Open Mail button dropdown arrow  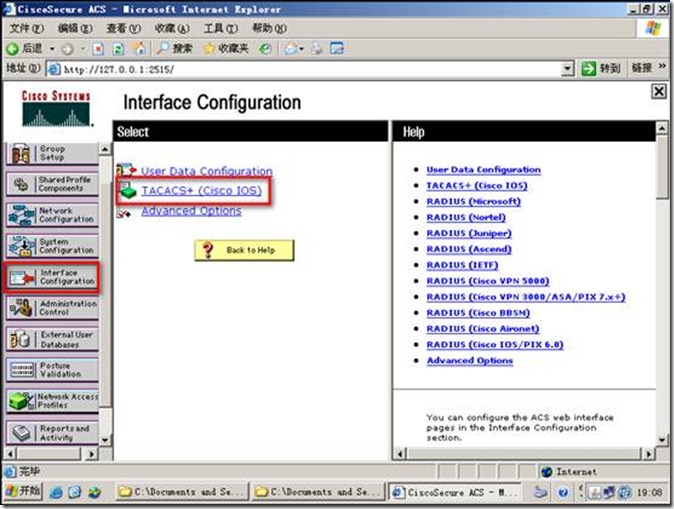point(301,49)
